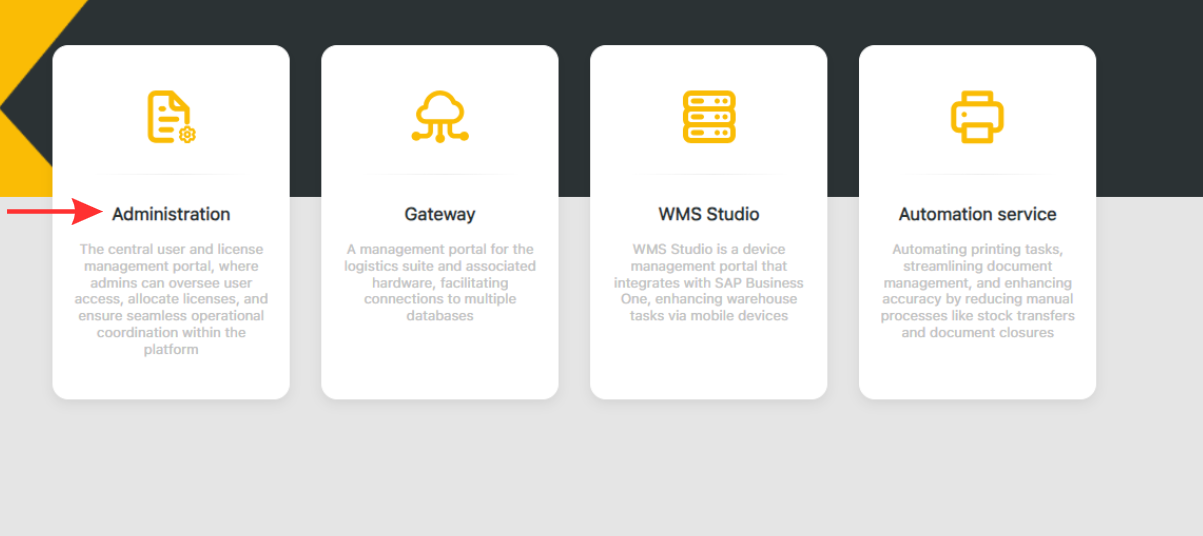Click the WMS Studio description about SAP integration
The image size is (1203, 536).
[x=709, y=282]
